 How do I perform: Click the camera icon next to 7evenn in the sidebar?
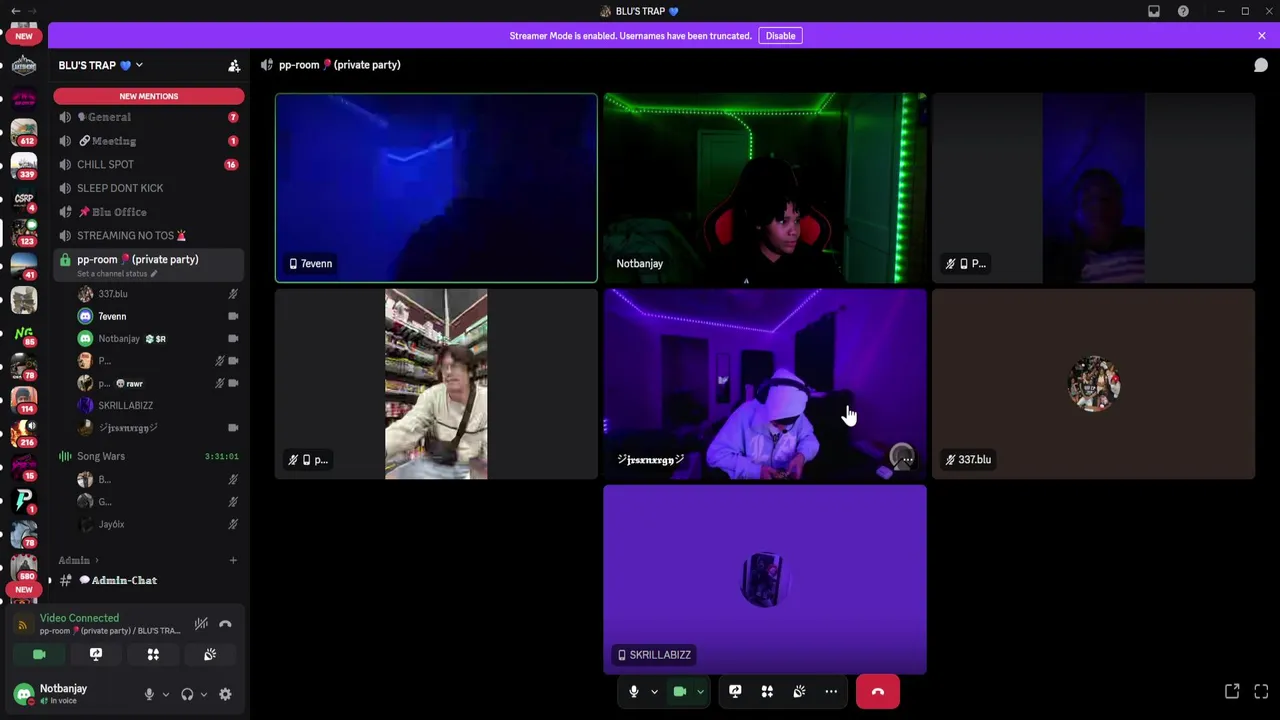point(233,316)
